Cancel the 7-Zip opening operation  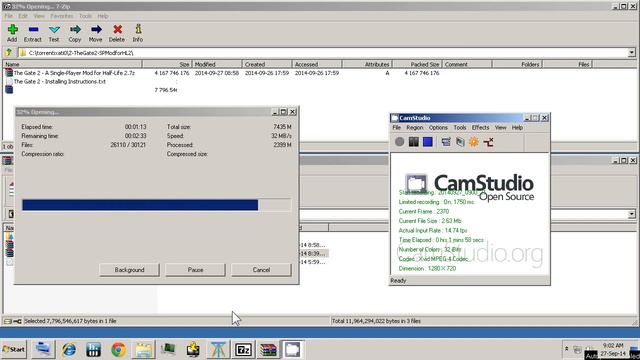(261, 270)
